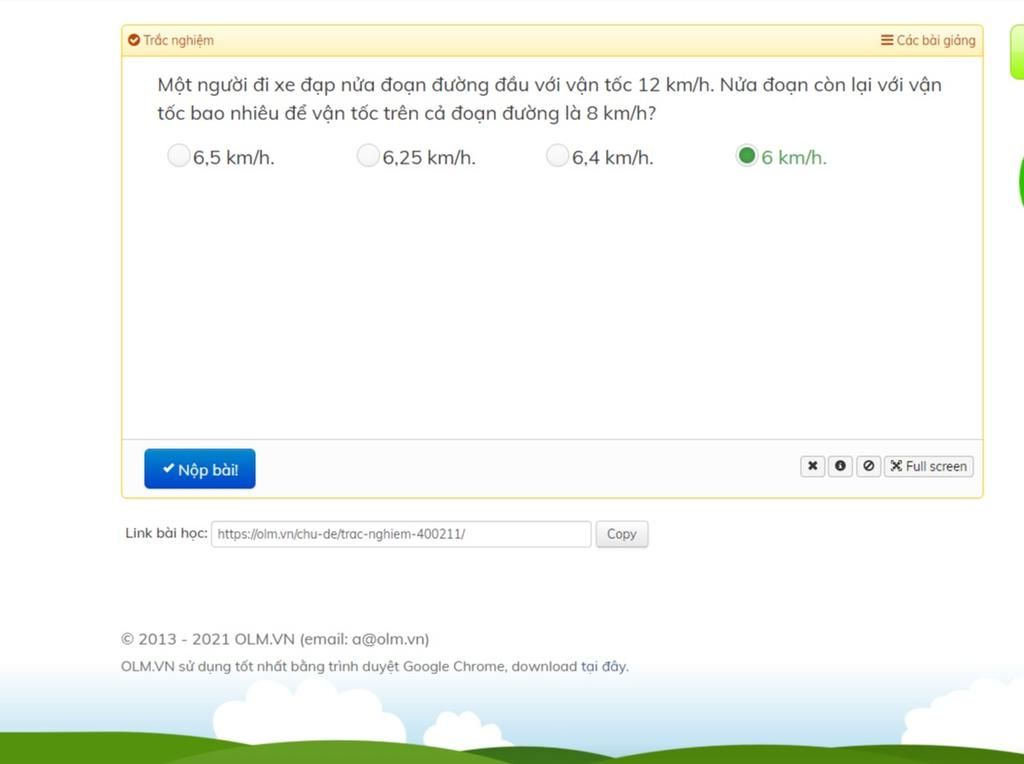Open the info icon button

840,466
